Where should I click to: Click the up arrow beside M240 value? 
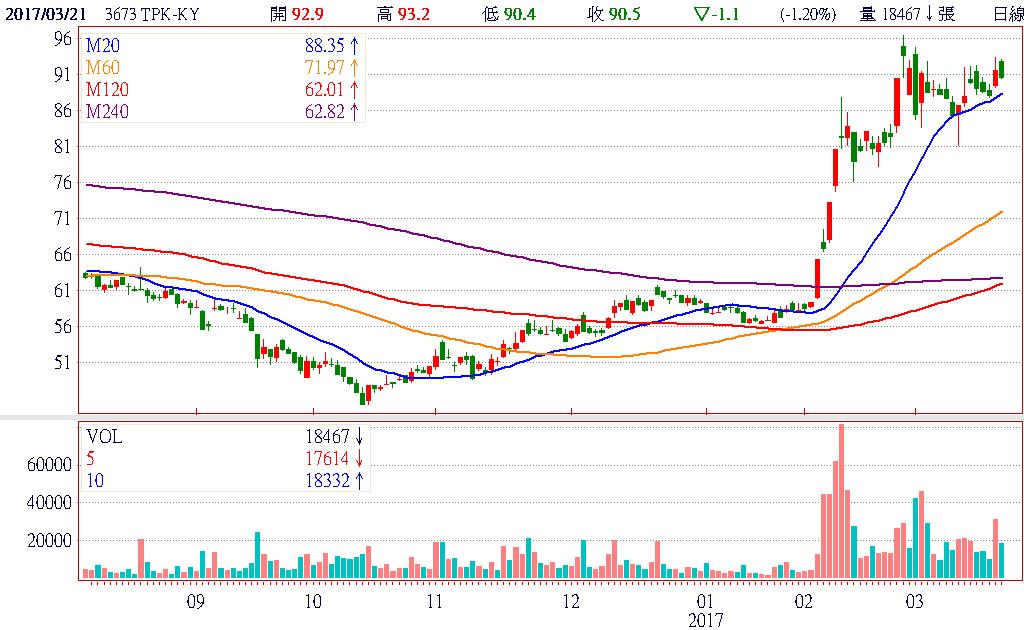(354, 111)
